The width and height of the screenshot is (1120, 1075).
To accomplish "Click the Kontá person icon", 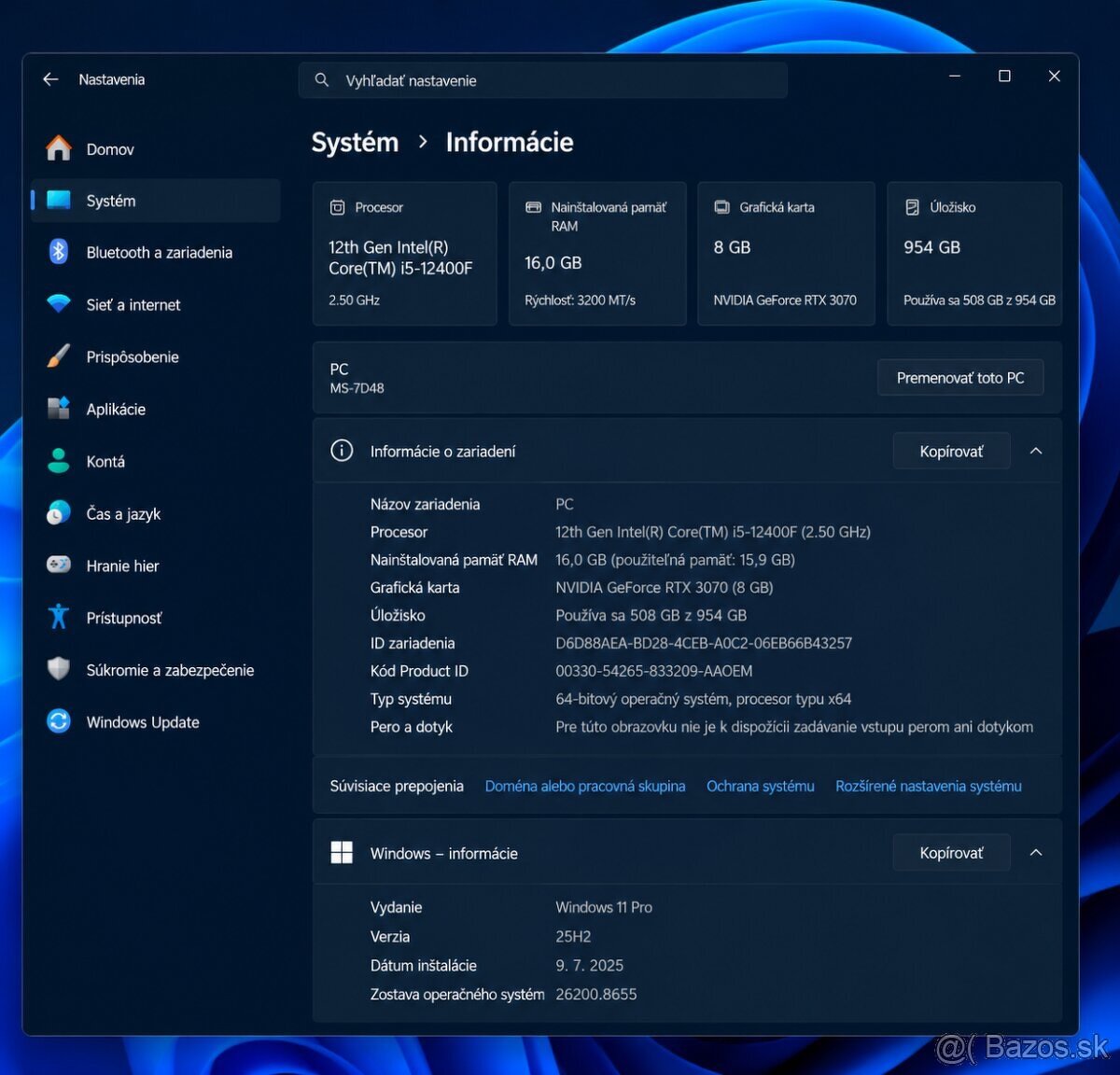I will click(x=59, y=461).
